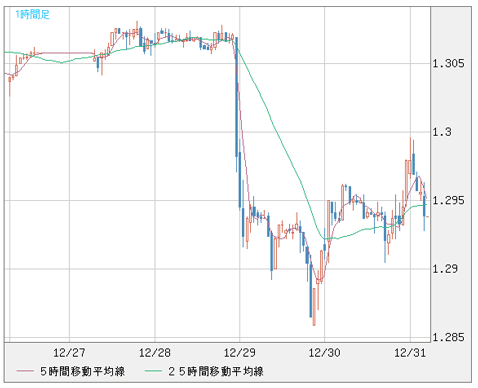Click the lowest candlestick near 12/30
The height and width of the screenshot is (388, 478).
coord(314,306)
